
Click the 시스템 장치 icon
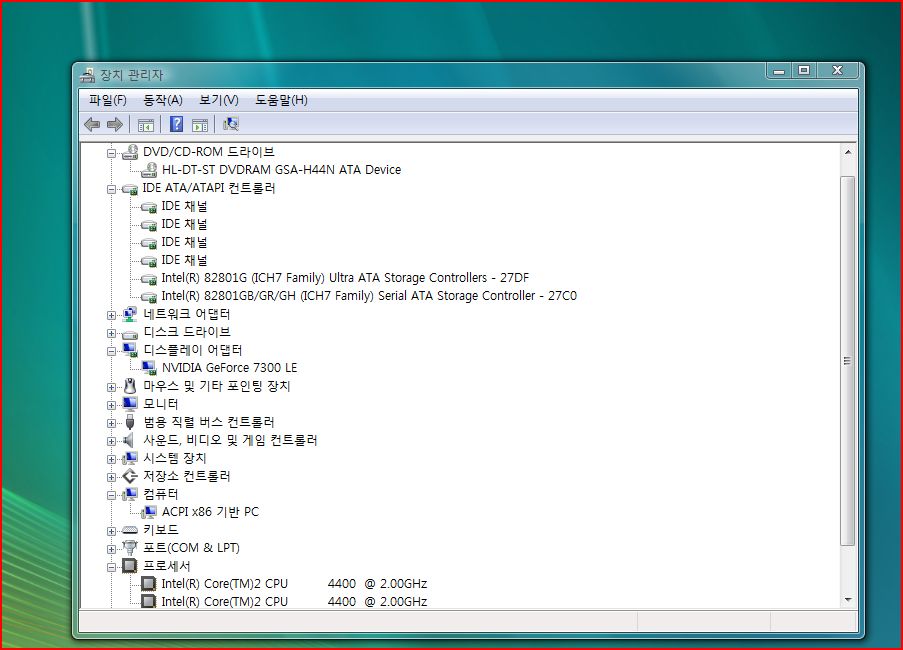(130, 458)
